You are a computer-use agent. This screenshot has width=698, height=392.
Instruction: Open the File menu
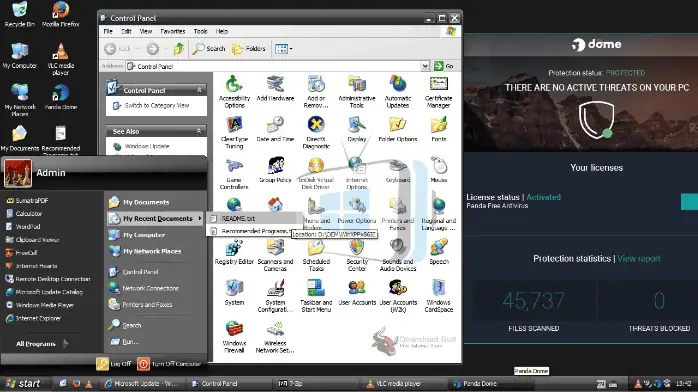click(x=108, y=31)
